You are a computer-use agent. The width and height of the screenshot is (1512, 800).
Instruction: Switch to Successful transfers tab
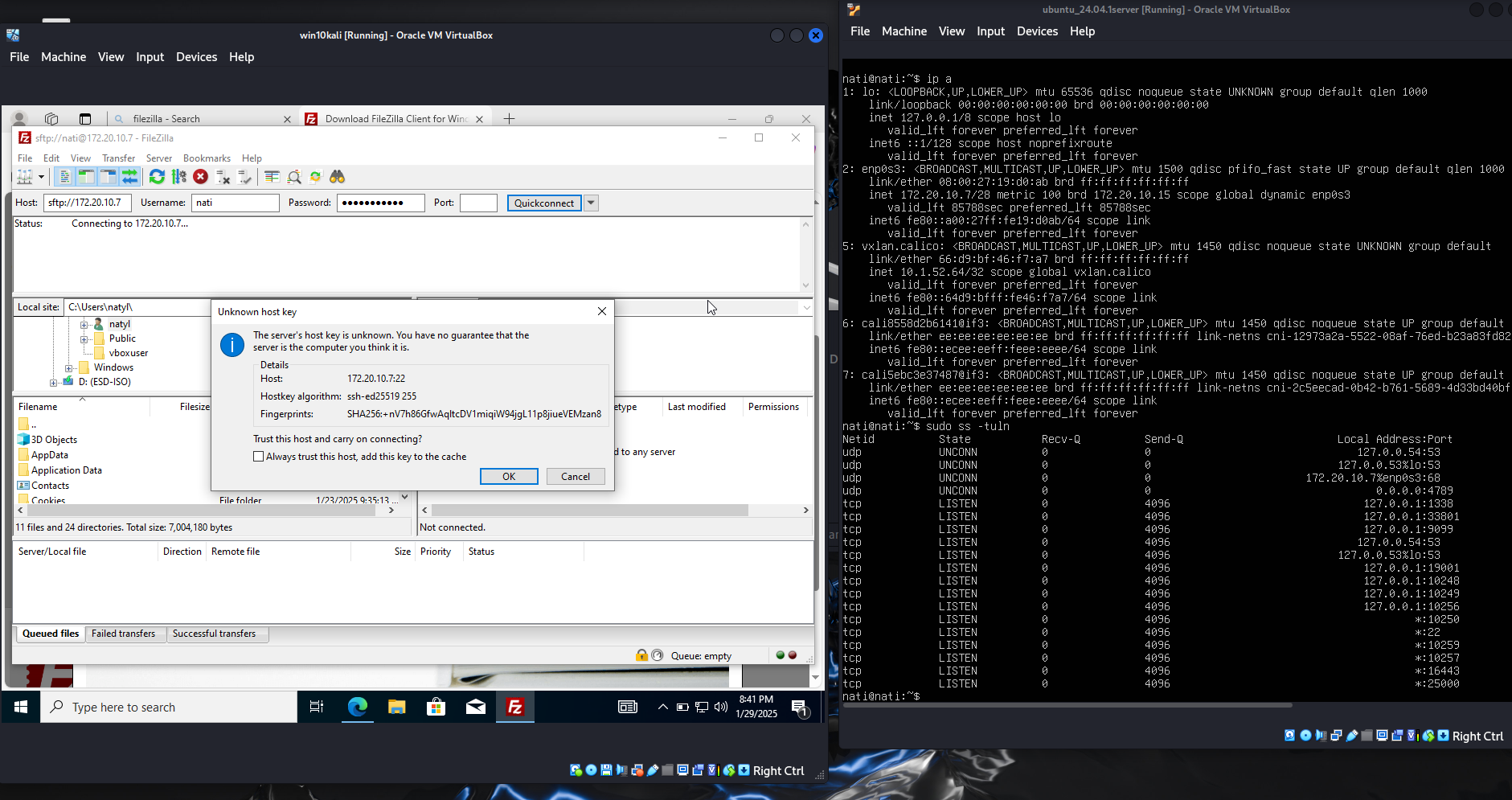214,634
